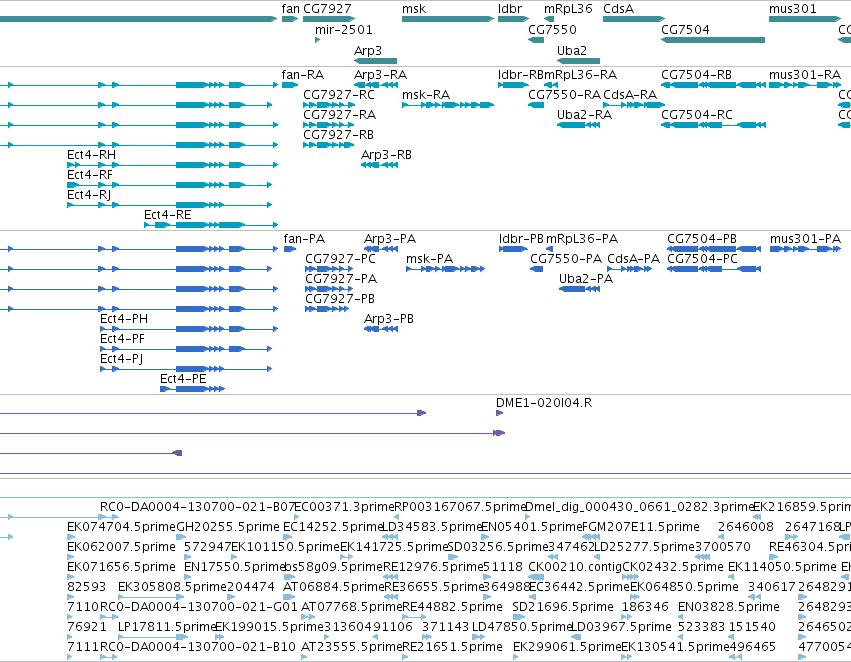Select the Ect4-PE protein label
This screenshot has height=662, width=851.
coord(183,379)
